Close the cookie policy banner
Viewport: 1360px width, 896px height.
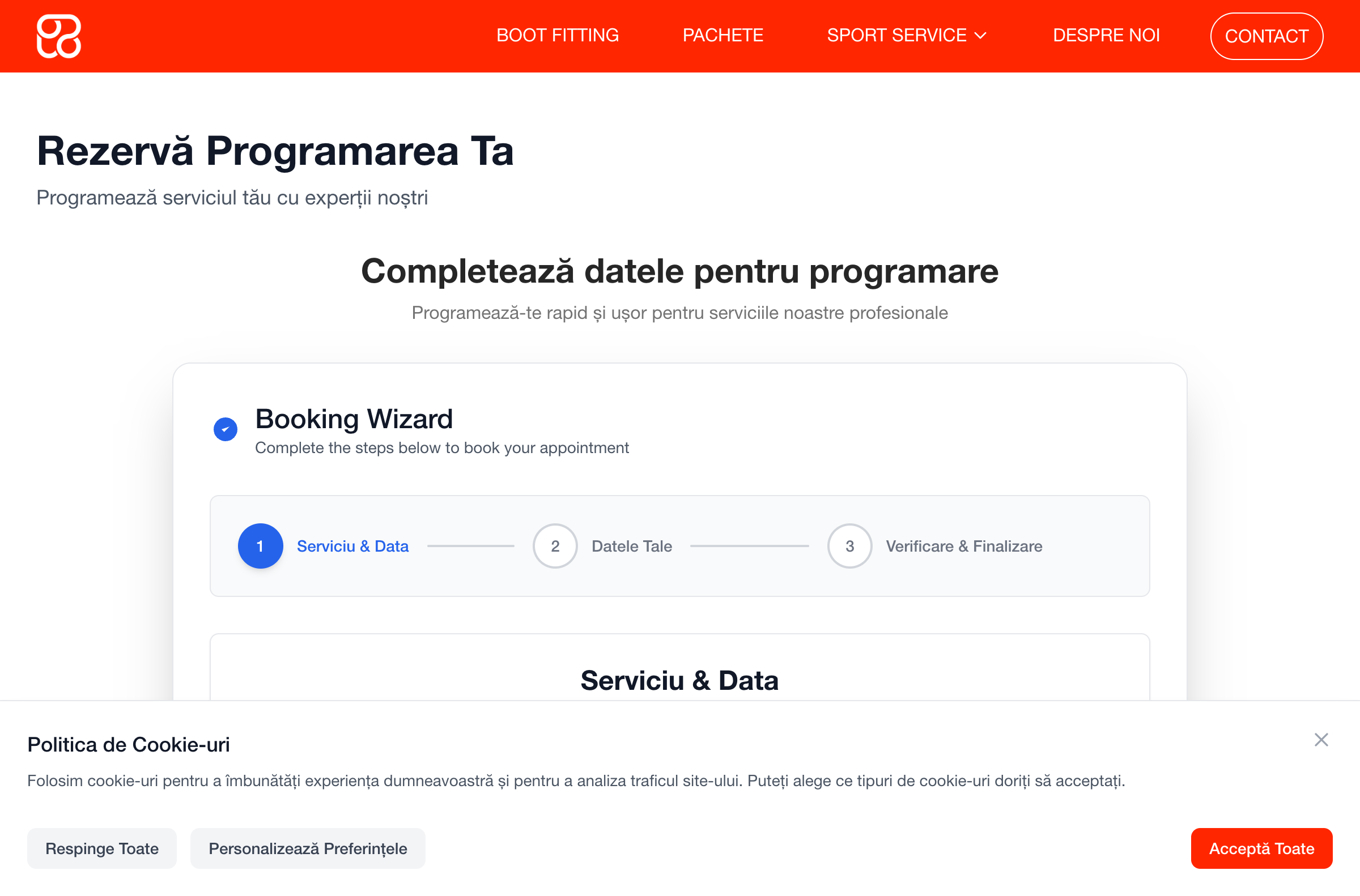(1320, 740)
